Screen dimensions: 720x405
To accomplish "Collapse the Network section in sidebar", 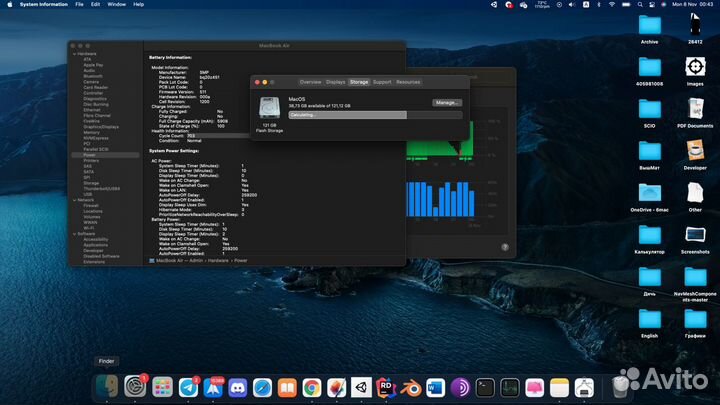I will (x=74, y=200).
